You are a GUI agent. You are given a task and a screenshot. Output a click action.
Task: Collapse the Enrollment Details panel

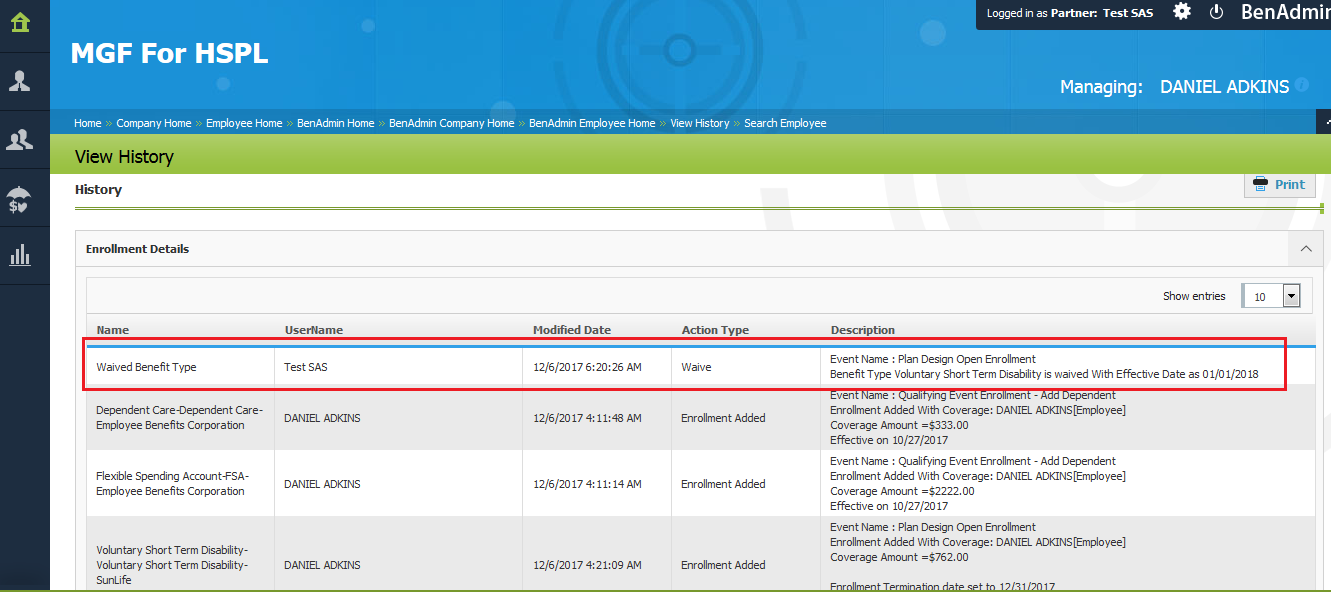click(1305, 249)
